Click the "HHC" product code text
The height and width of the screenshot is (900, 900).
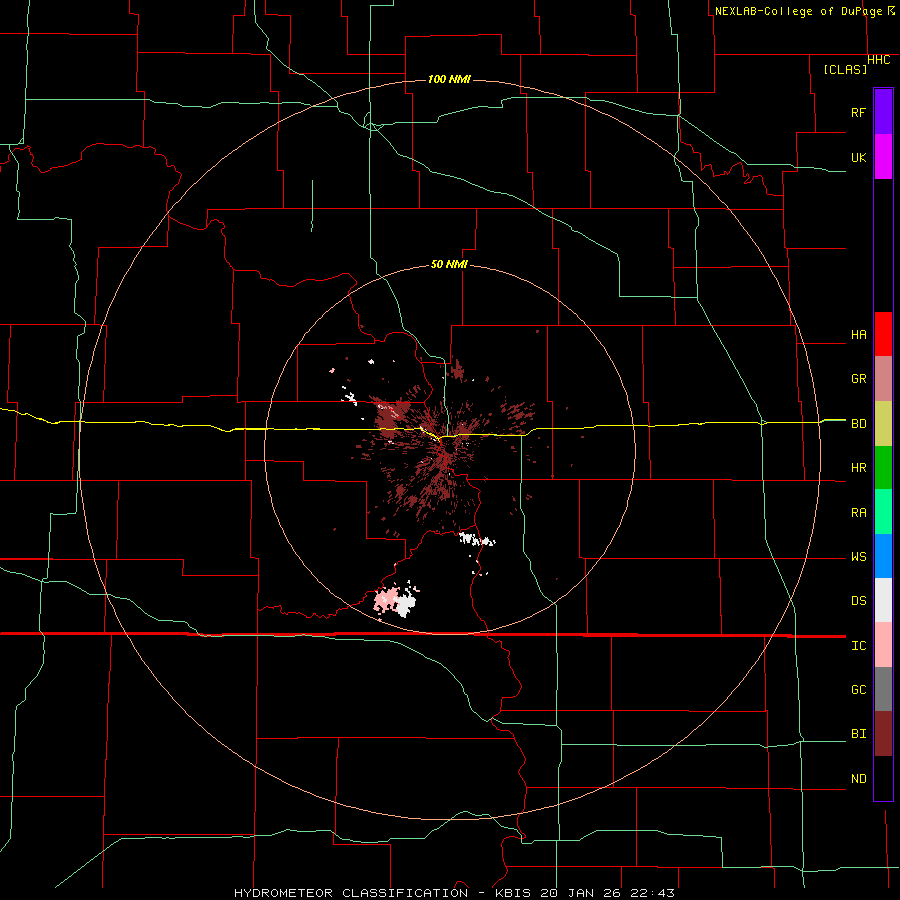click(x=879, y=60)
